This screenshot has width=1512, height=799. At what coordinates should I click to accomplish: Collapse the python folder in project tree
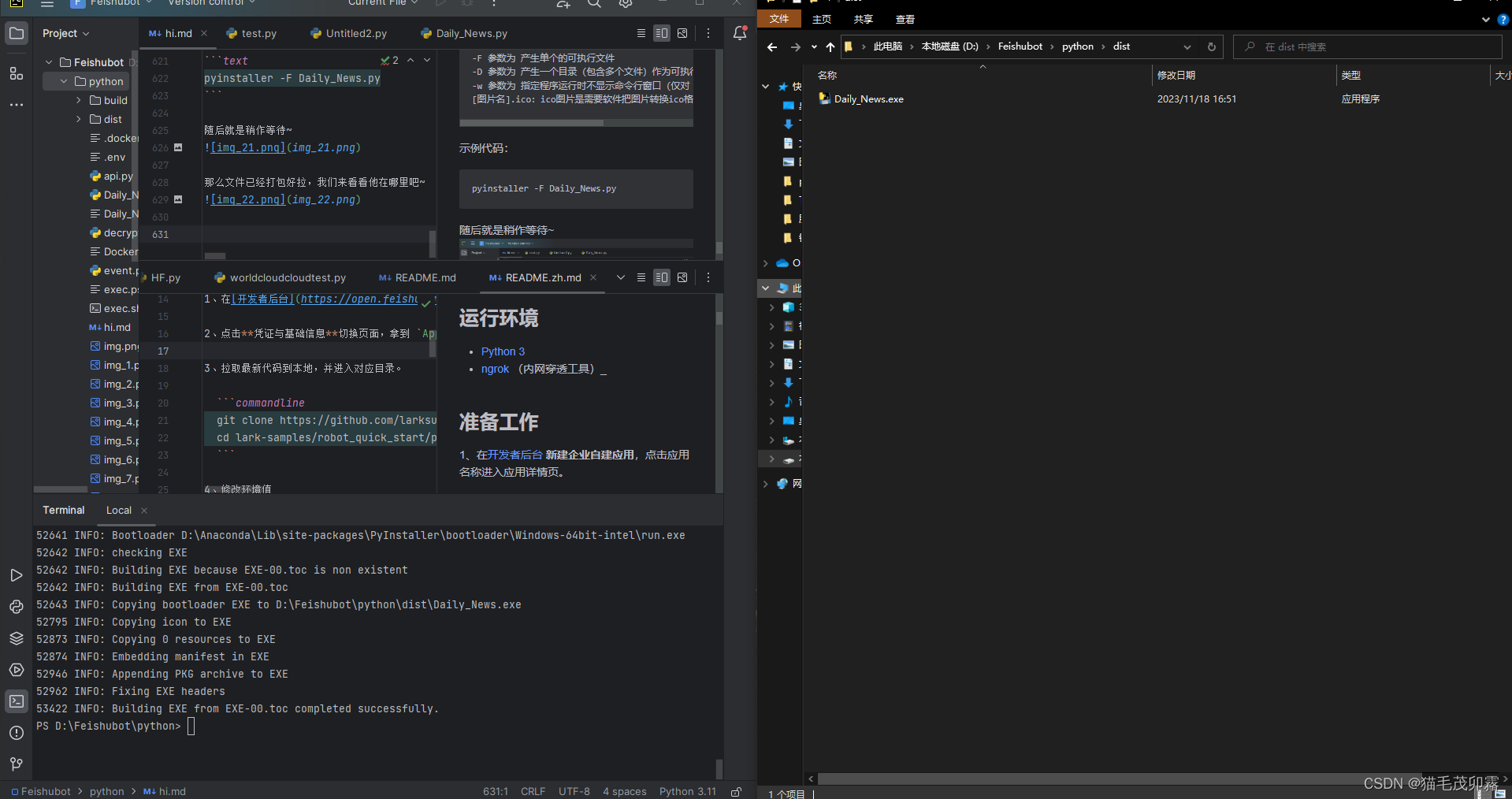(x=64, y=81)
